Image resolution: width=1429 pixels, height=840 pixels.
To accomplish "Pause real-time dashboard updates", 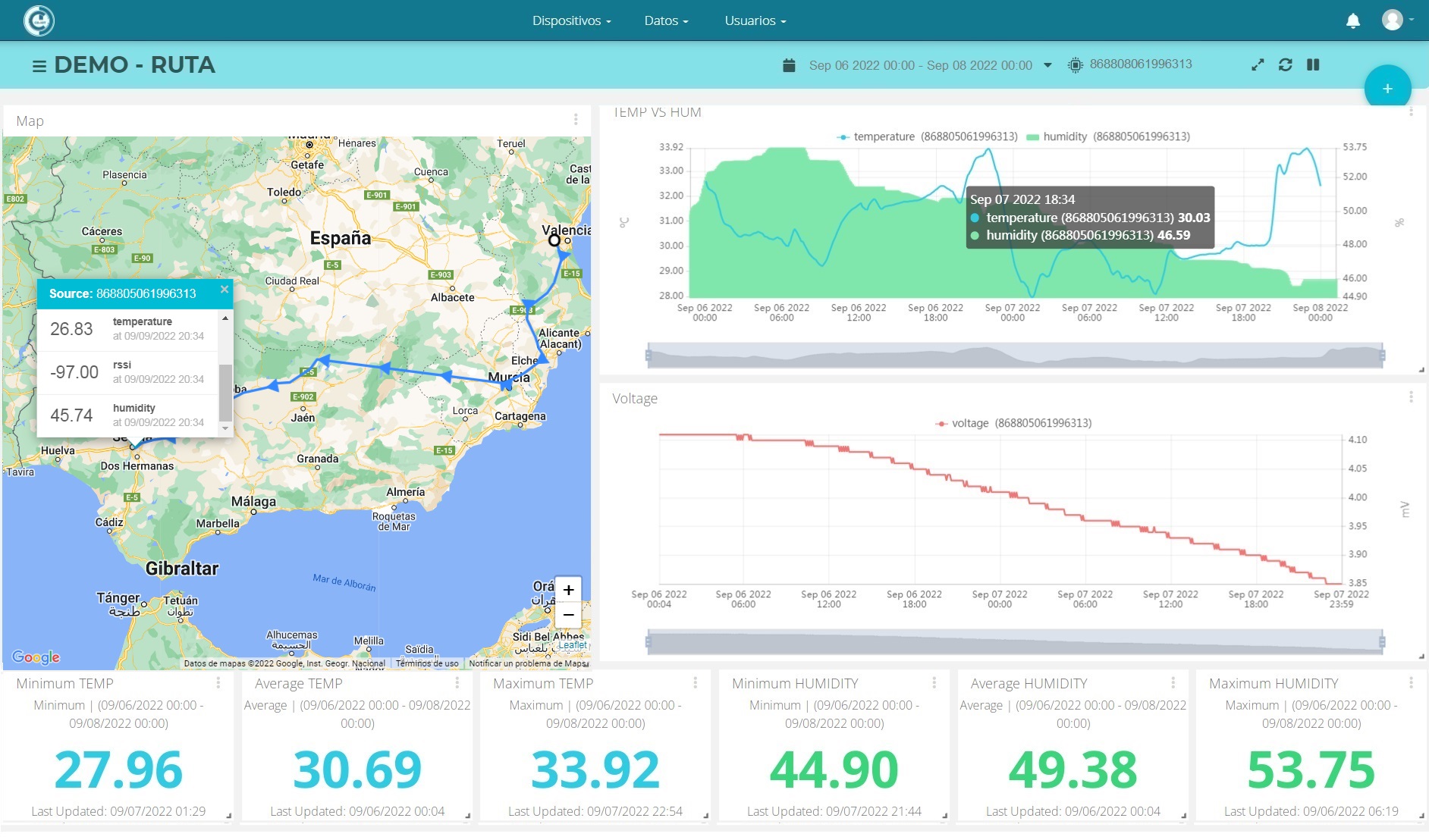I will coord(1313,65).
